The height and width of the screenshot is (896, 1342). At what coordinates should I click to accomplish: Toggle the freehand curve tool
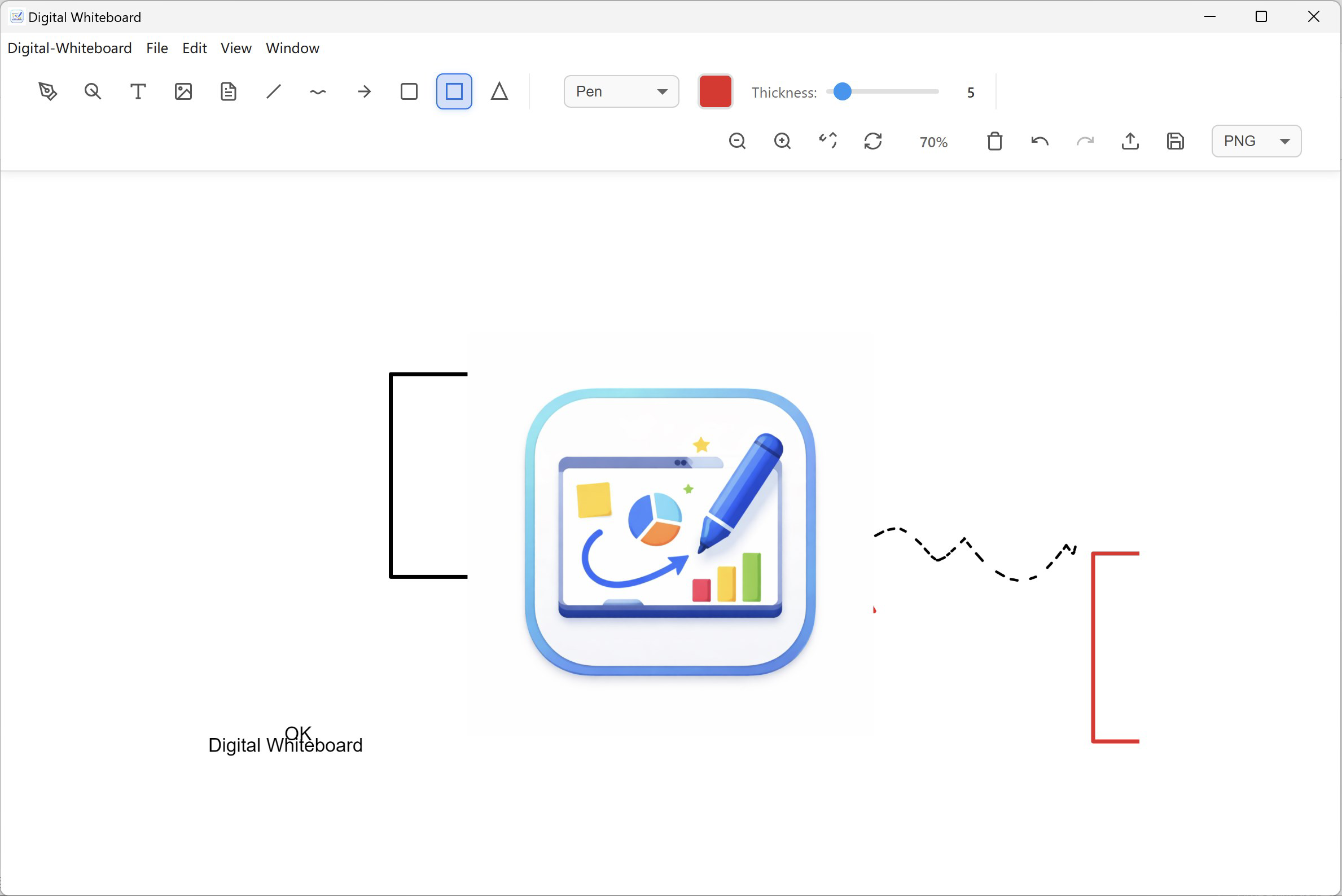[318, 91]
